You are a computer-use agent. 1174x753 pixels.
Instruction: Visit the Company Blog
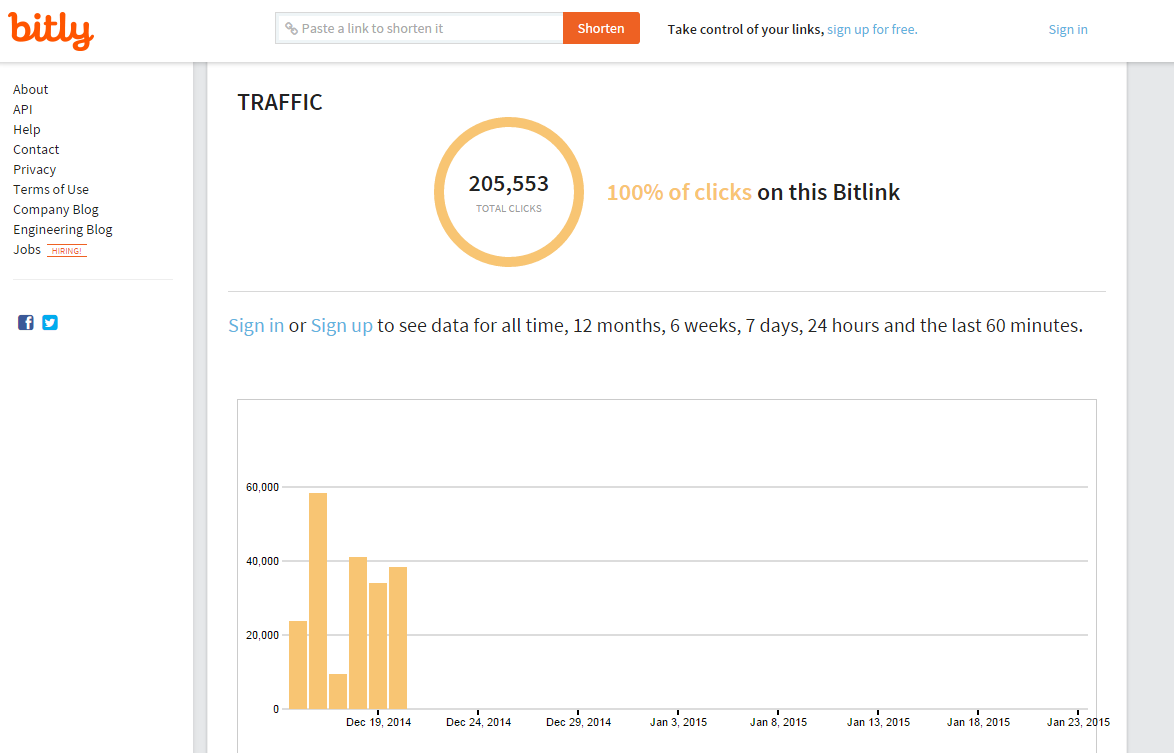click(x=56, y=209)
